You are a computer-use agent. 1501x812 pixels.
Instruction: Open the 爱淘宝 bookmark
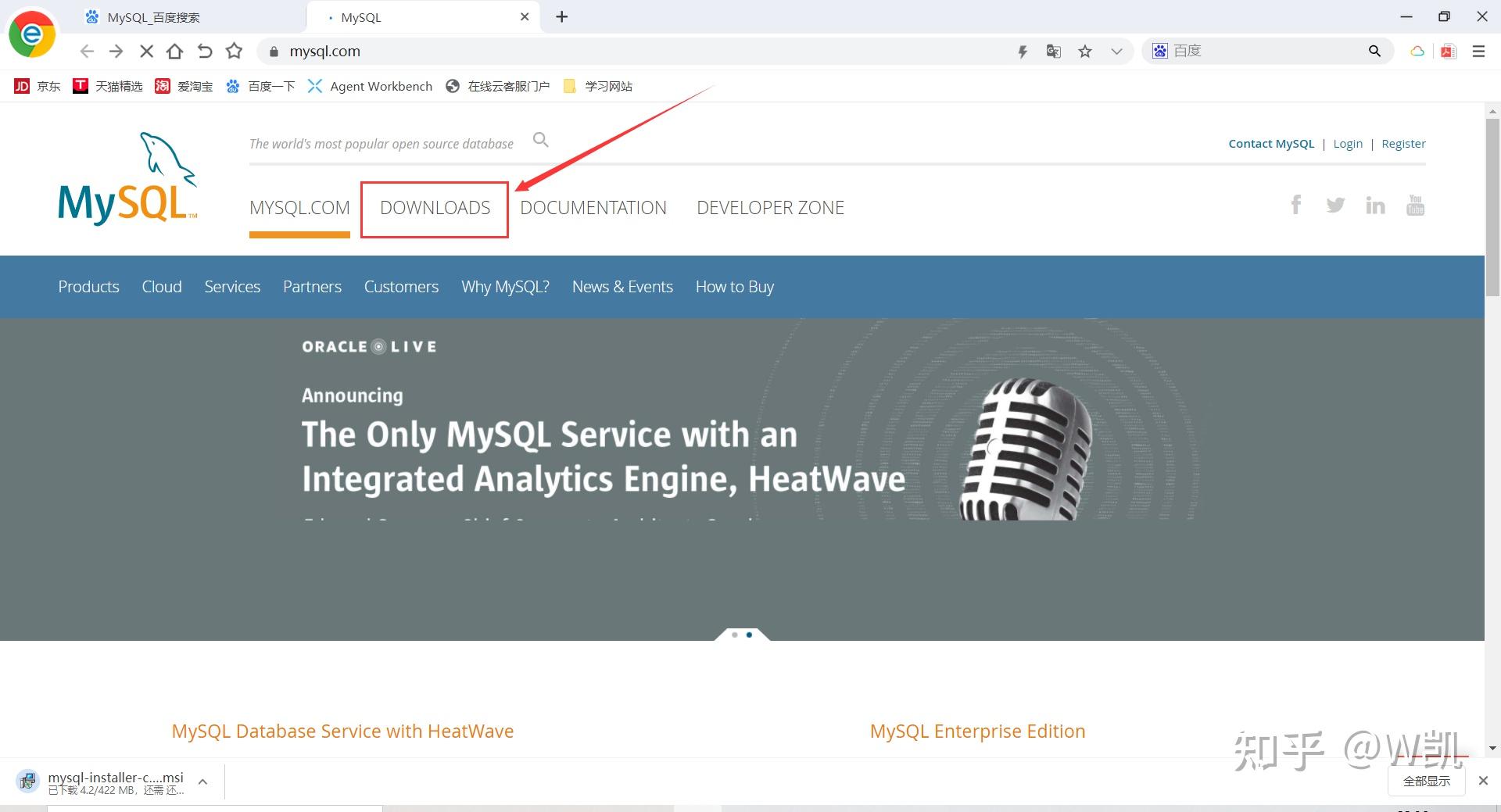(x=184, y=86)
